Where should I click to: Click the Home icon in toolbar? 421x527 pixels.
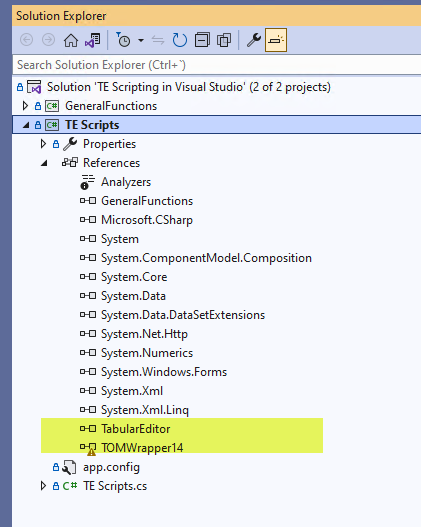pyautogui.click(x=71, y=40)
